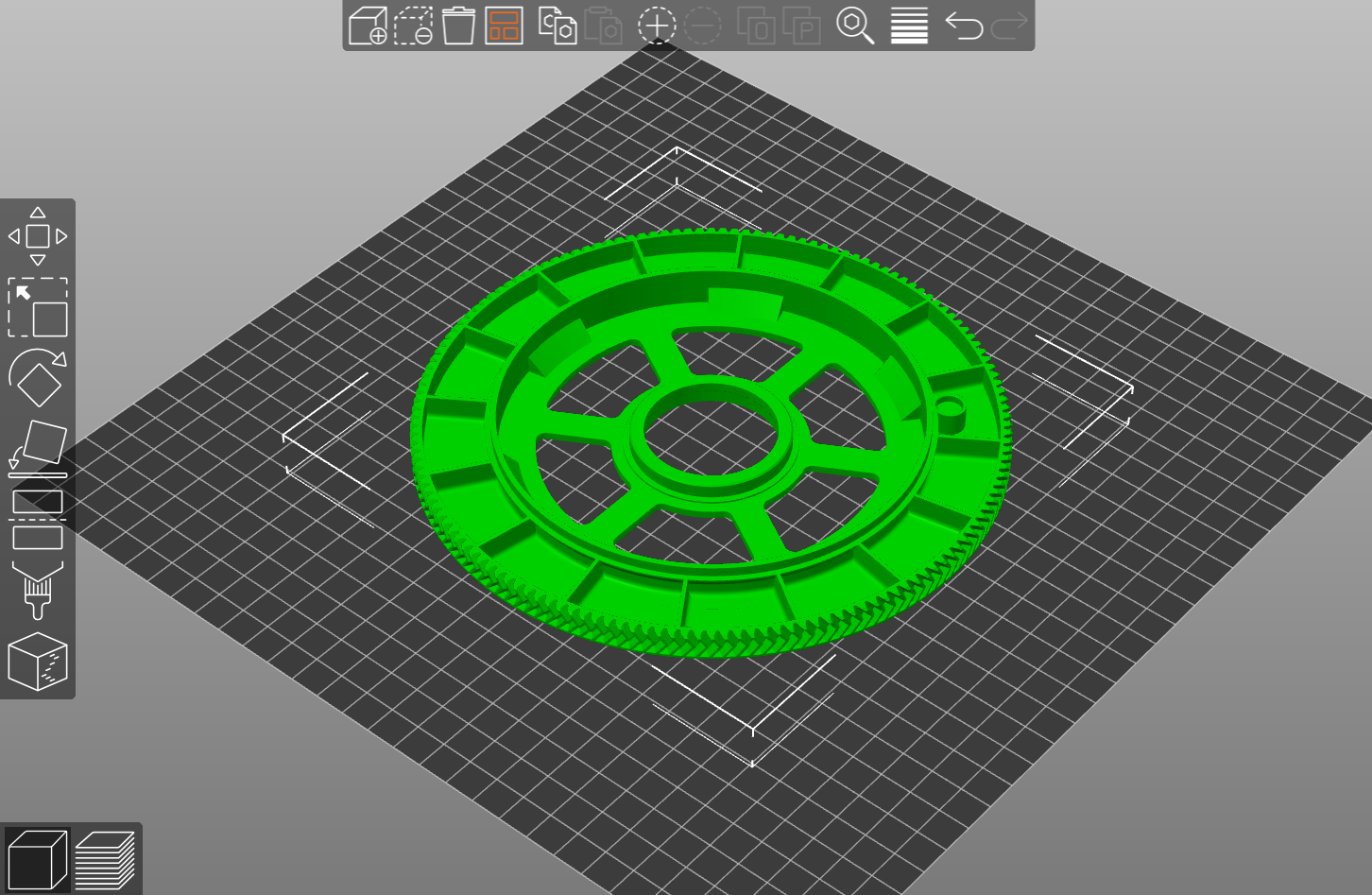Select the Cut tool

click(38, 520)
